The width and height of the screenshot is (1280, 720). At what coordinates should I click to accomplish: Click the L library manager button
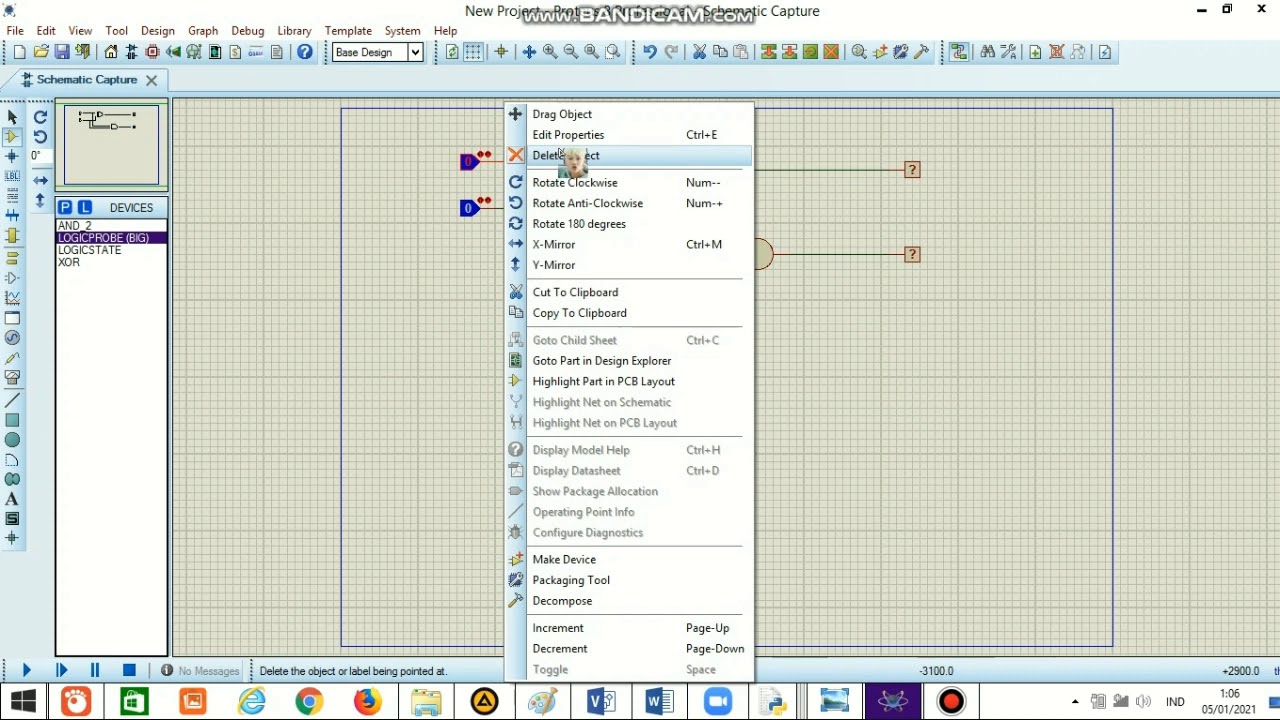(84, 207)
